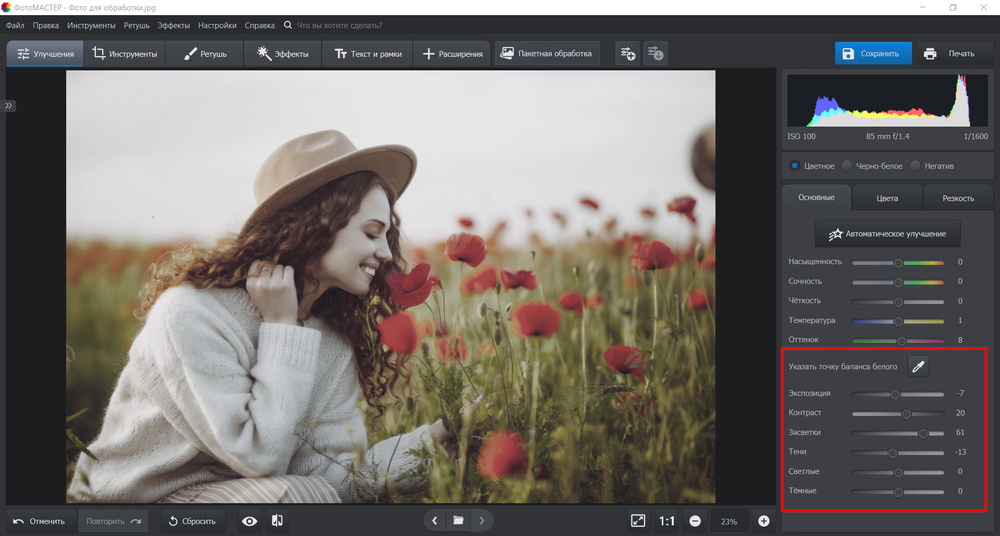Click the white balance eyedropper icon
The width and height of the screenshot is (1000, 536).
pyautogui.click(x=918, y=367)
